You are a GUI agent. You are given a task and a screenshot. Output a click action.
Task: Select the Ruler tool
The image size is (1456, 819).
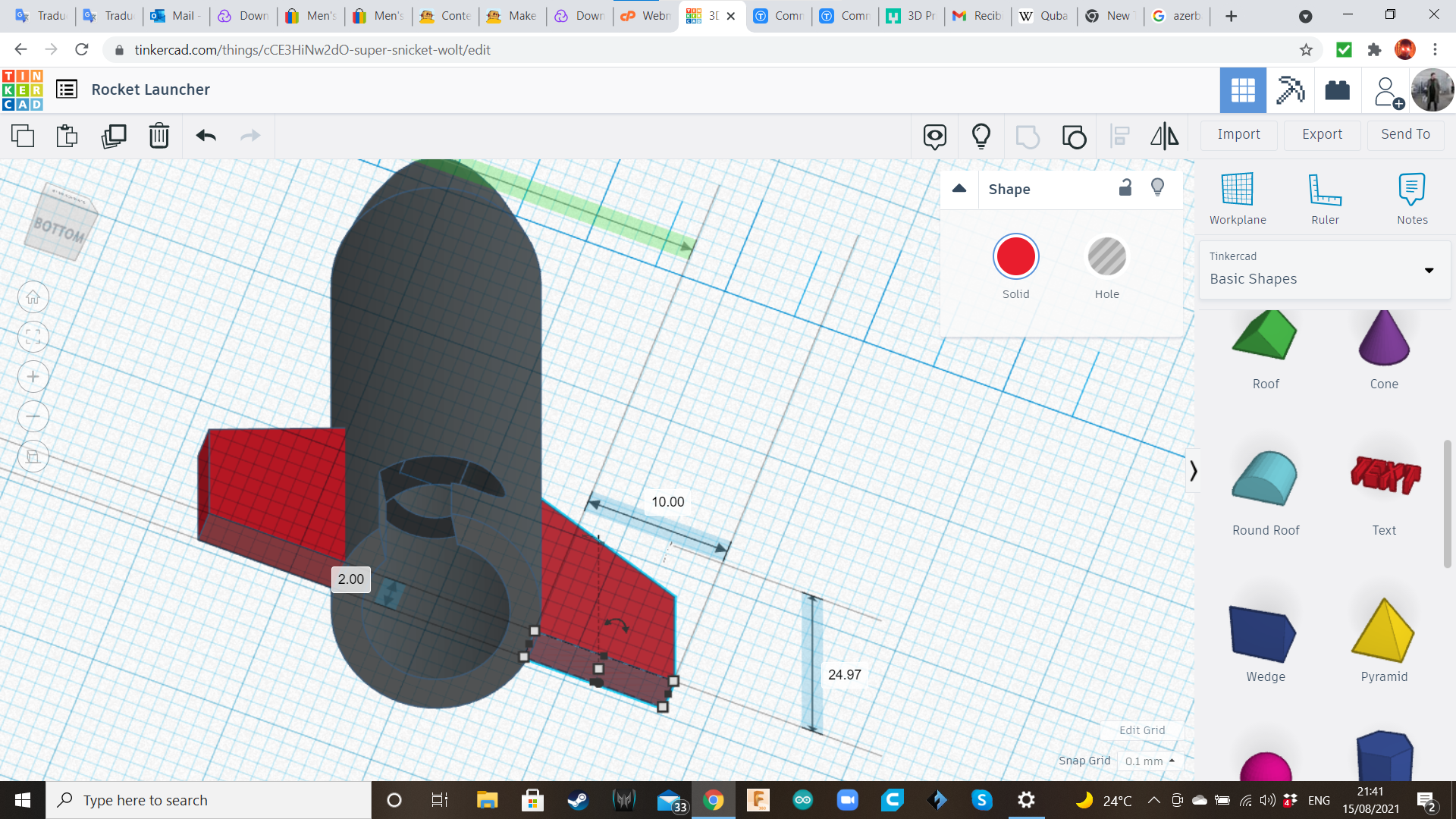click(x=1325, y=199)
